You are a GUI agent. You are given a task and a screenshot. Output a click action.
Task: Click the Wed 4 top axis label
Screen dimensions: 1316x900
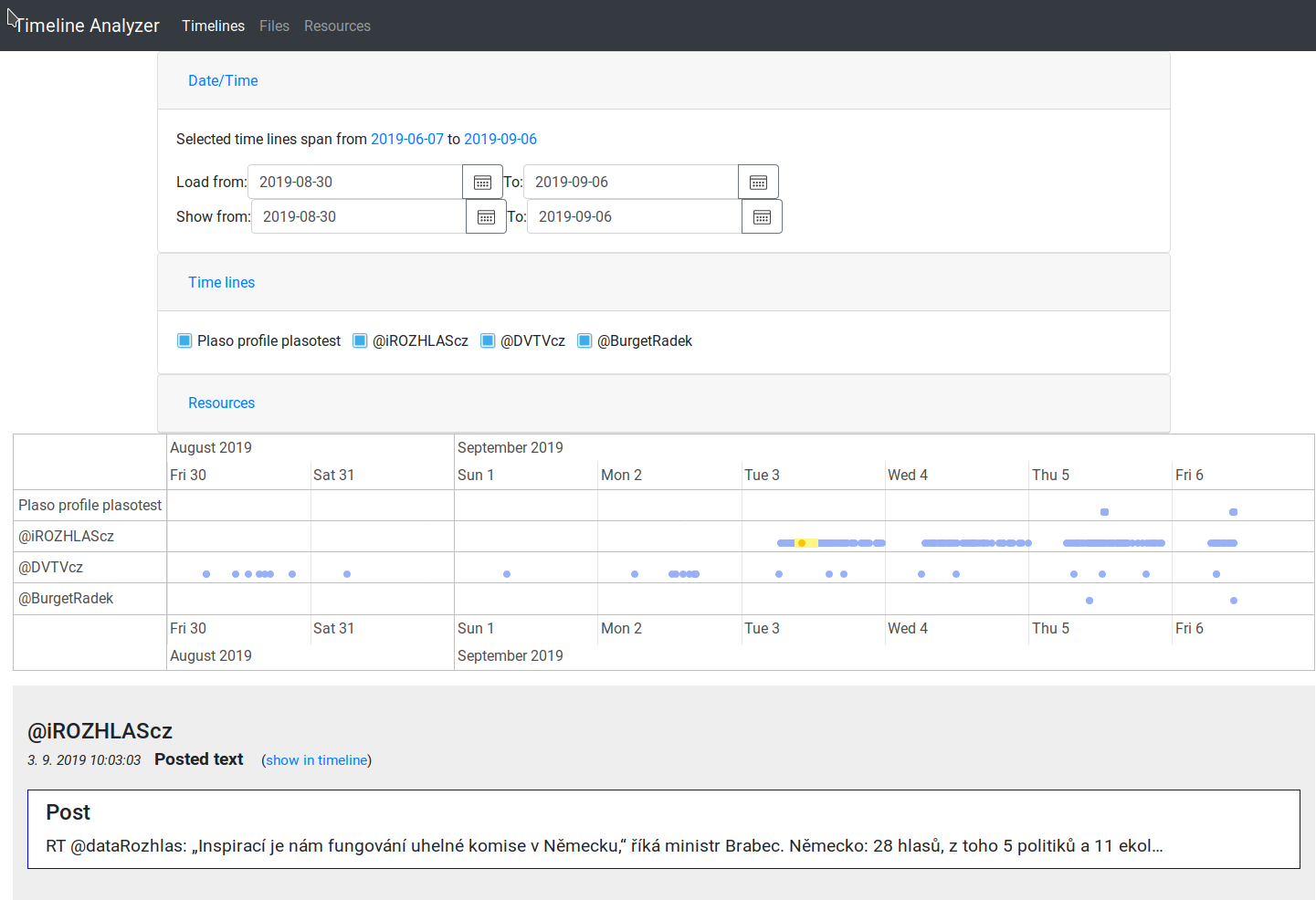point(907,475)
